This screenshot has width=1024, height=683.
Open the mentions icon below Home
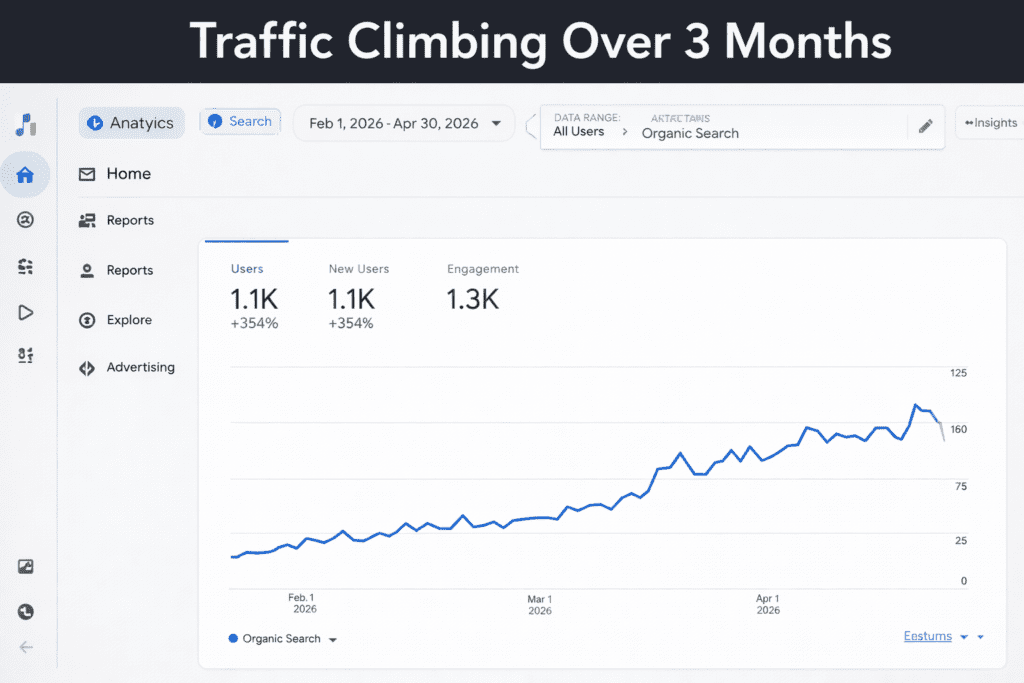pos(25,220)
